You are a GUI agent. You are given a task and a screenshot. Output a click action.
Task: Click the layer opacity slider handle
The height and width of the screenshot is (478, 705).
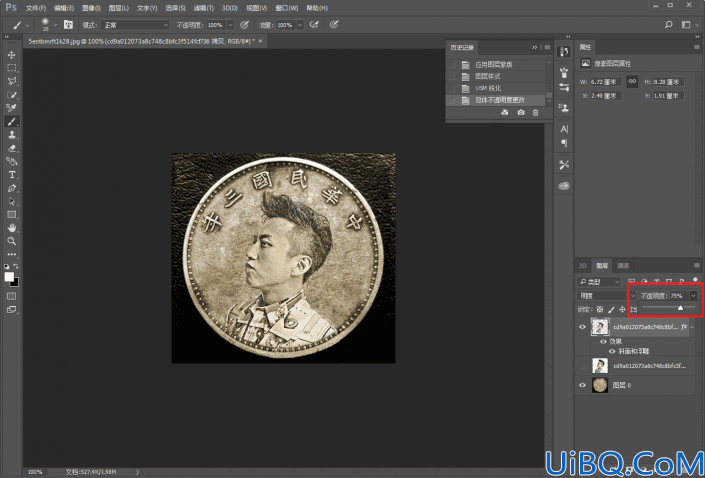pyautogui.click(x=680, y=308)
